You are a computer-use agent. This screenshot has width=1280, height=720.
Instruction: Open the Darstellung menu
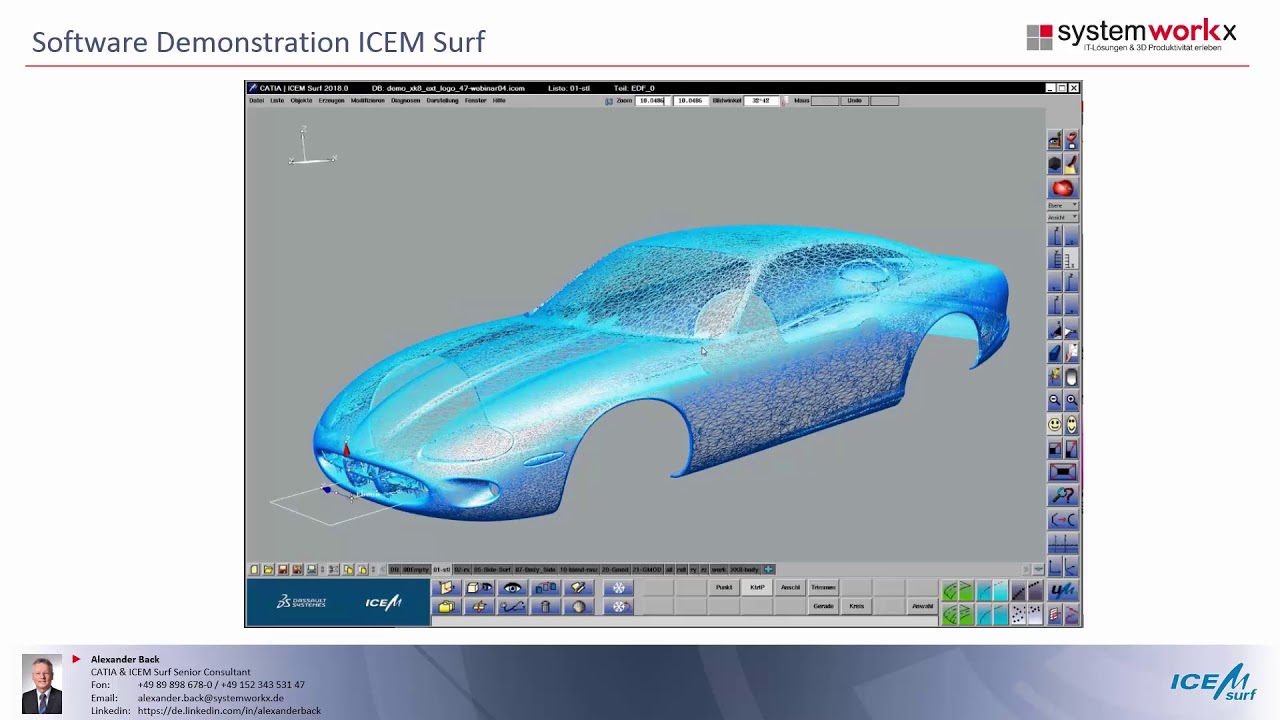442,100
